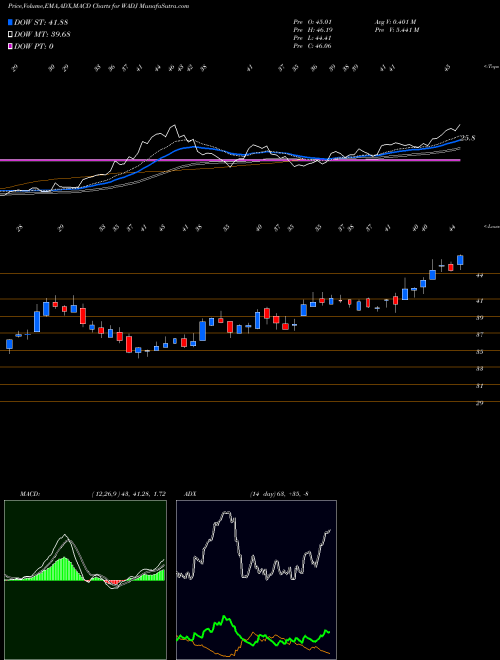500x660 pixels.
Task: Click inside the green MACD histogram panel
Action: pos(85,580)
